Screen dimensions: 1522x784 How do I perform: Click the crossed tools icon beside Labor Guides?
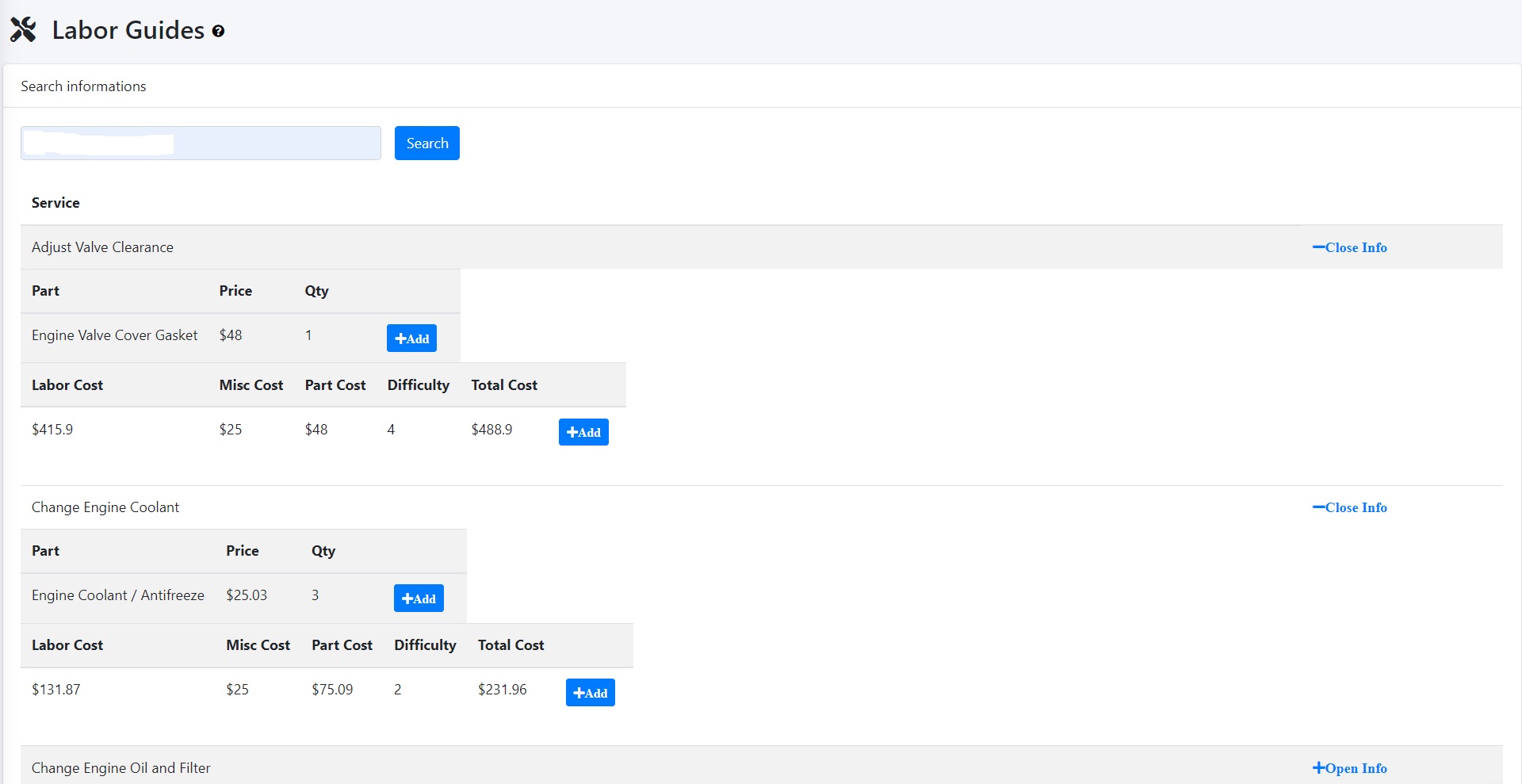pos(23,30)
